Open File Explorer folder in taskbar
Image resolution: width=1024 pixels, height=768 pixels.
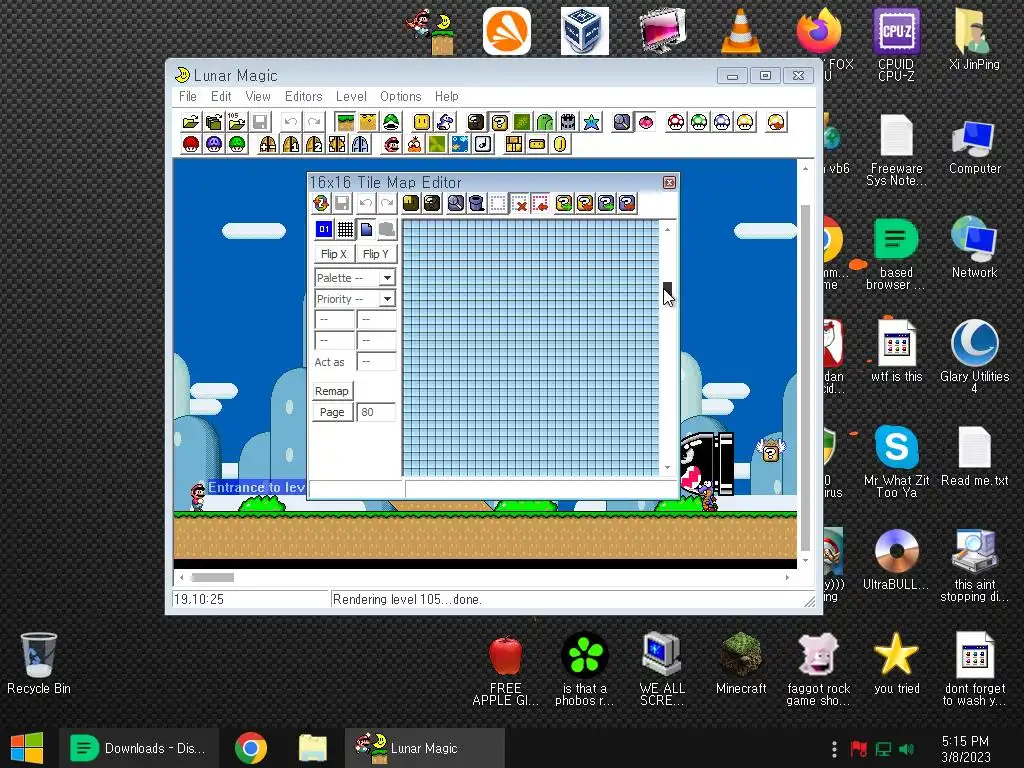[x=313, y=748]
